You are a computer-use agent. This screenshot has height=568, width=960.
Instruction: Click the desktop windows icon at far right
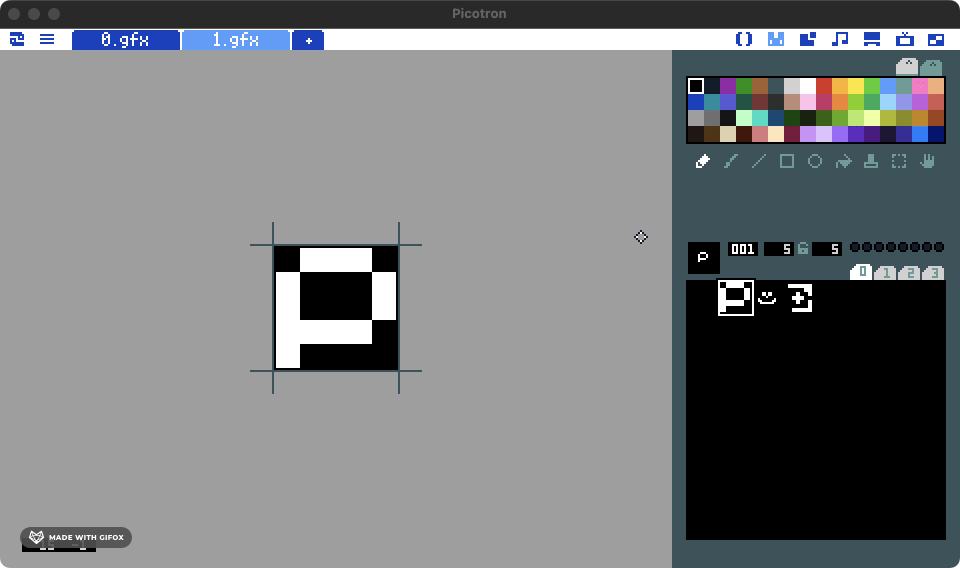coord(936,39)
